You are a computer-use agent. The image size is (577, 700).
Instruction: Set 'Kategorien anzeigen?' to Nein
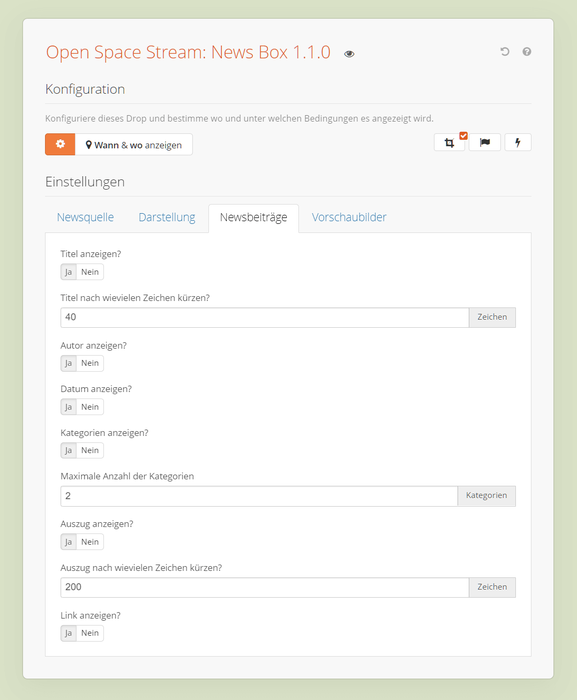pyautogui.click(x=90, y=450)
